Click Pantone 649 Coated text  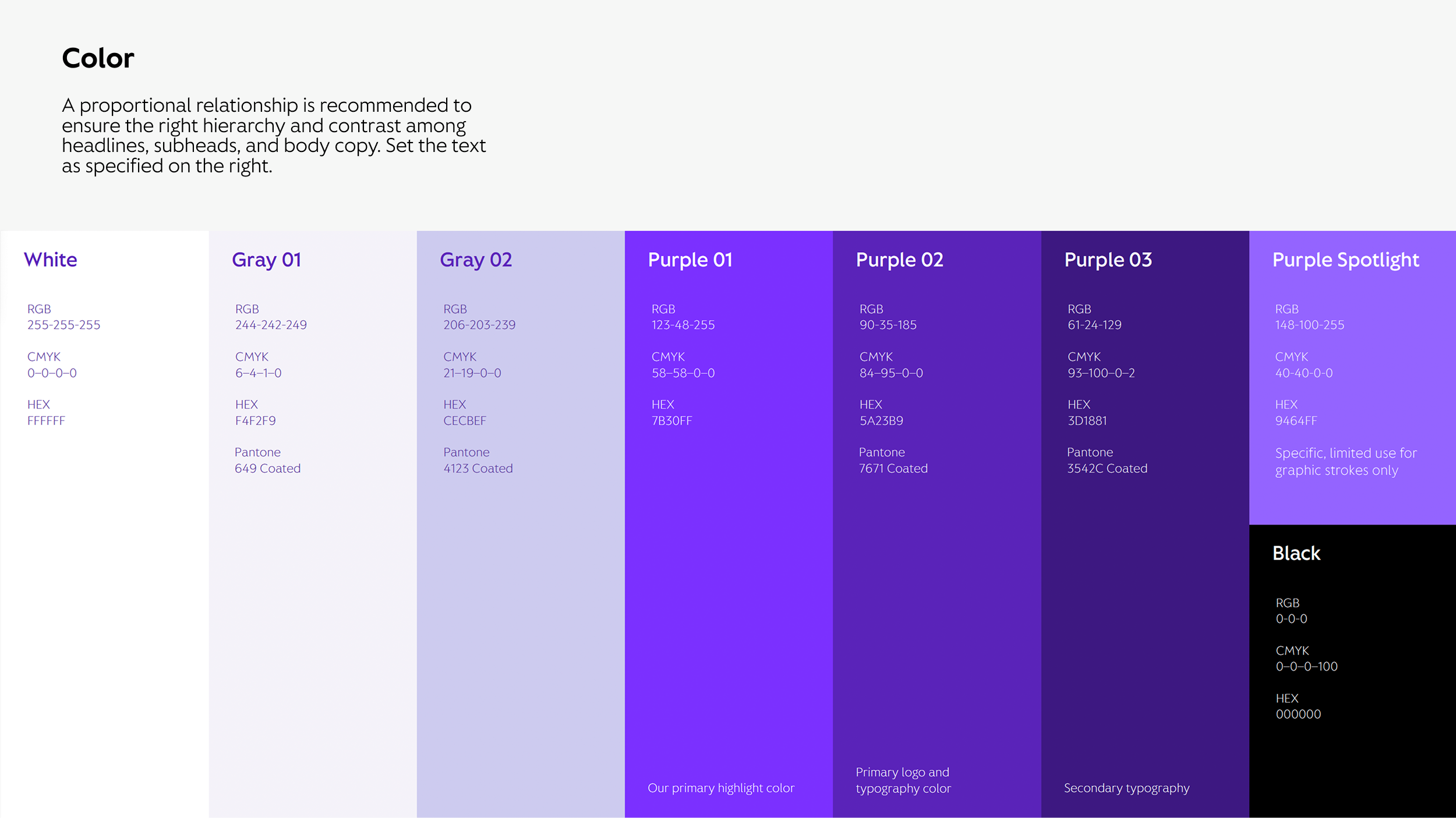point(267,468)
